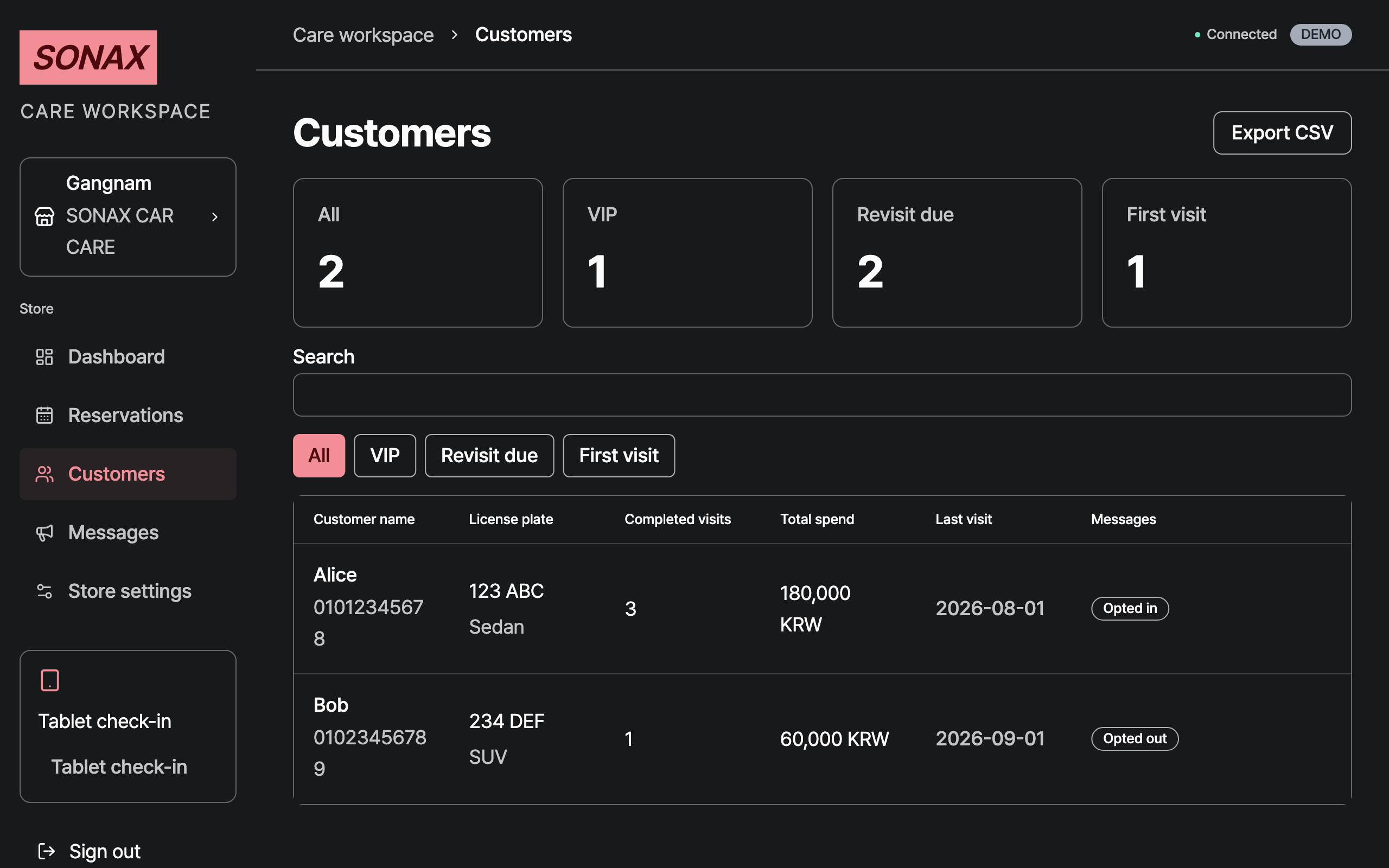This screenshot has height=868, width=1389.
Task: Click the Total spend column header
Action: coord(817,519)
